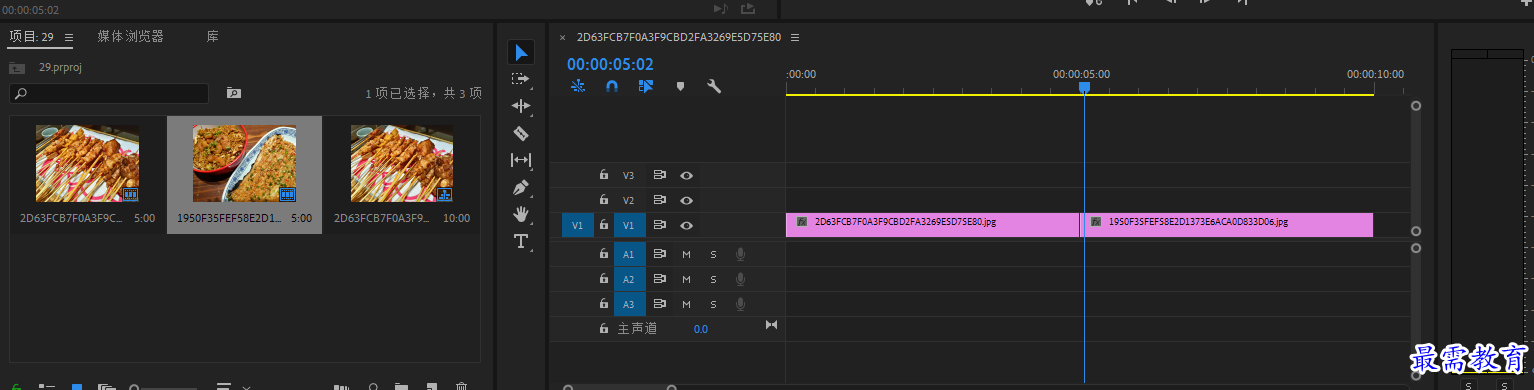This screenshot has height=390, width=1534.
Task: Close the 2D63FCB7F0A3F9CBD2FA3269E5D75E80 sequence tab
Action: pos(563,37)
